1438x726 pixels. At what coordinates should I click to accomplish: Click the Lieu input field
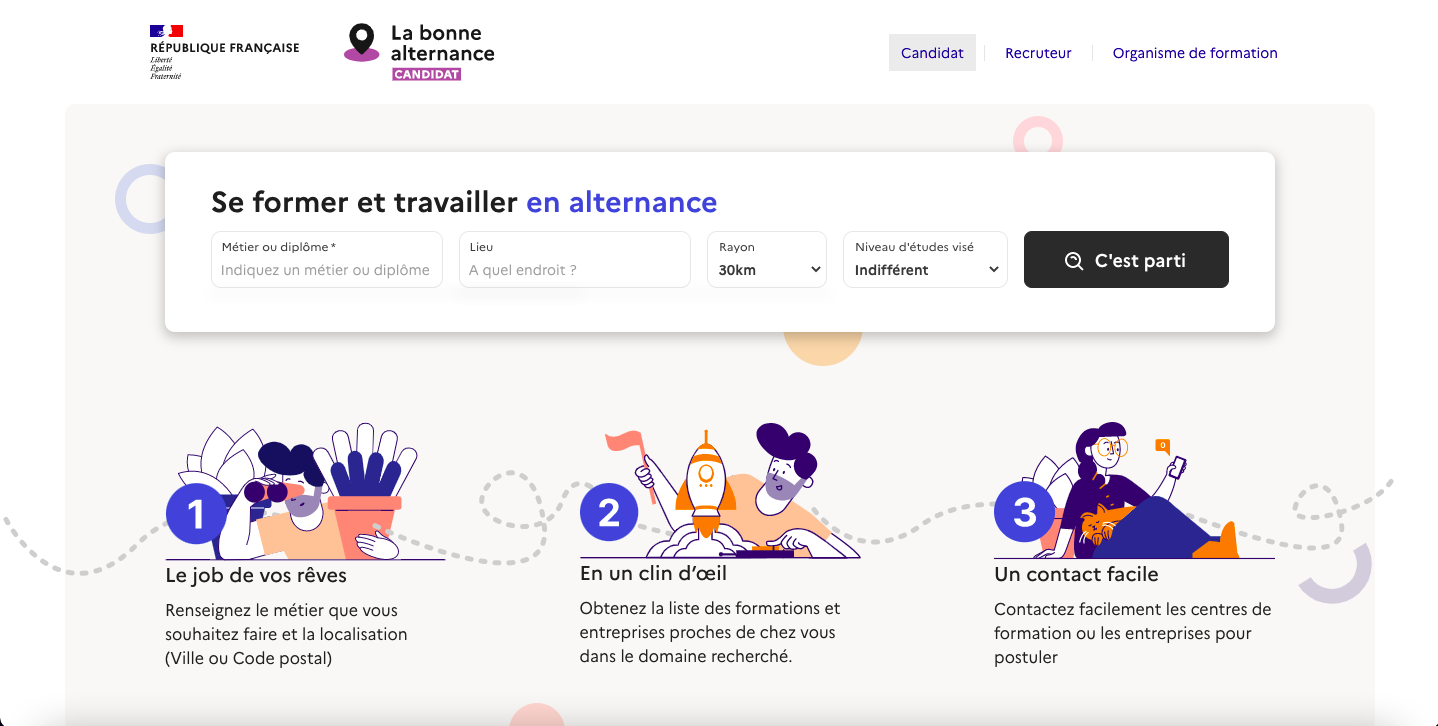[575, 260]
